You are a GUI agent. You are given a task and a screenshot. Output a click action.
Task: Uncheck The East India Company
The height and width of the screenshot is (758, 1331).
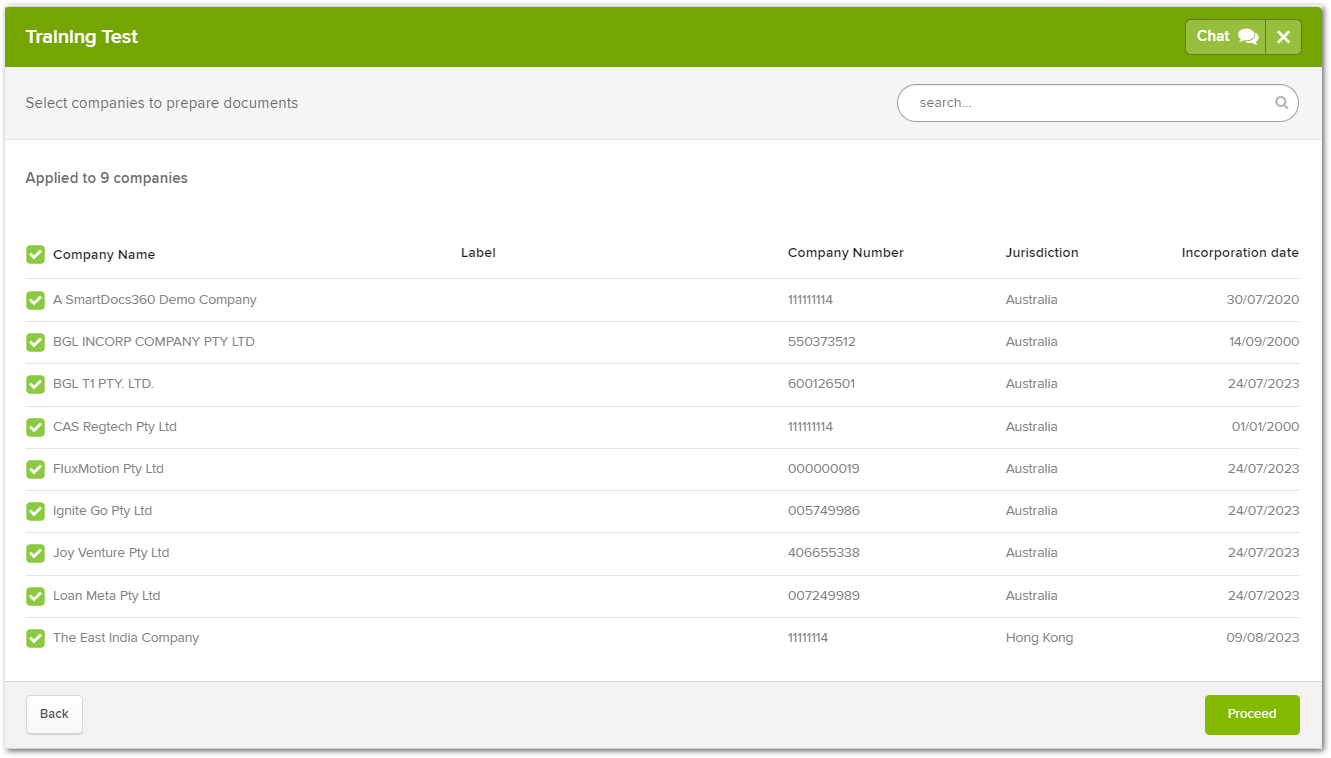point(35,638)
